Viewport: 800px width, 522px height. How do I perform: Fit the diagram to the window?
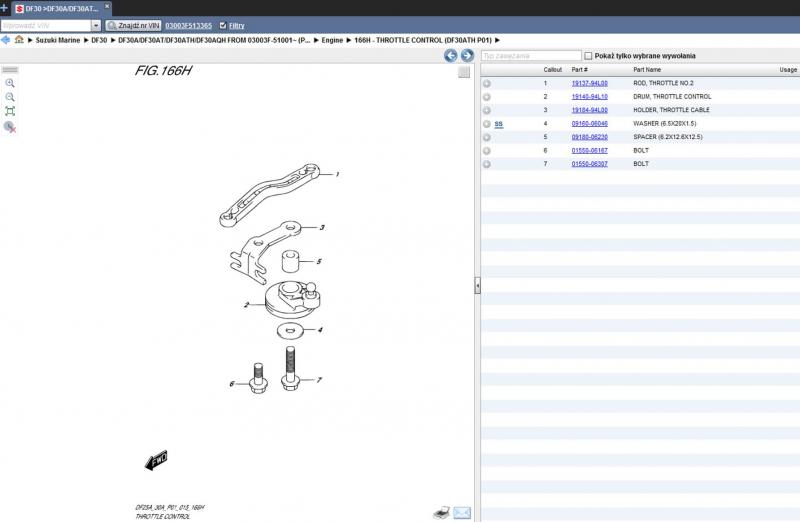click(x=10, y=111)
